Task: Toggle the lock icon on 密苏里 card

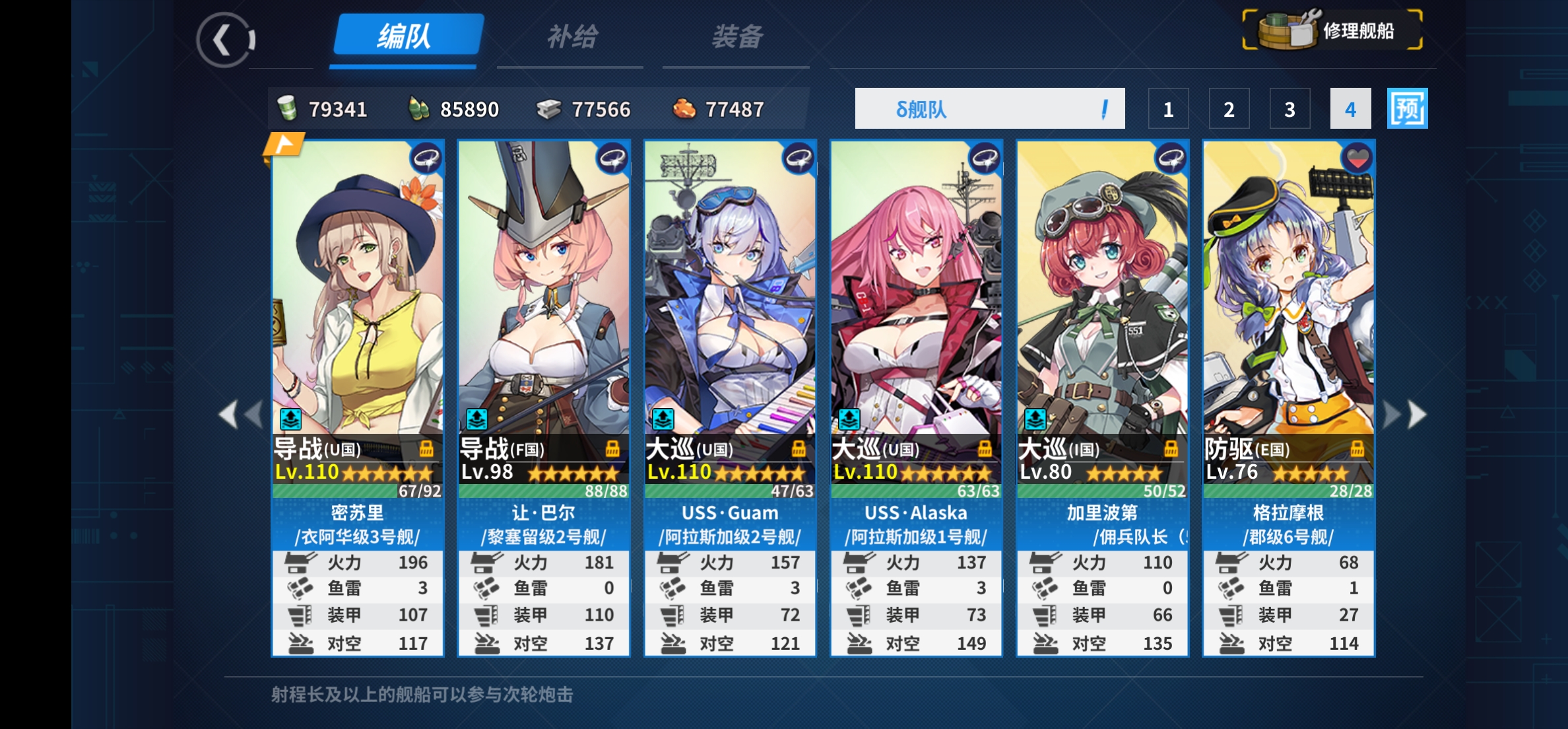Action: pyautogui.click(x=426, y=449)
